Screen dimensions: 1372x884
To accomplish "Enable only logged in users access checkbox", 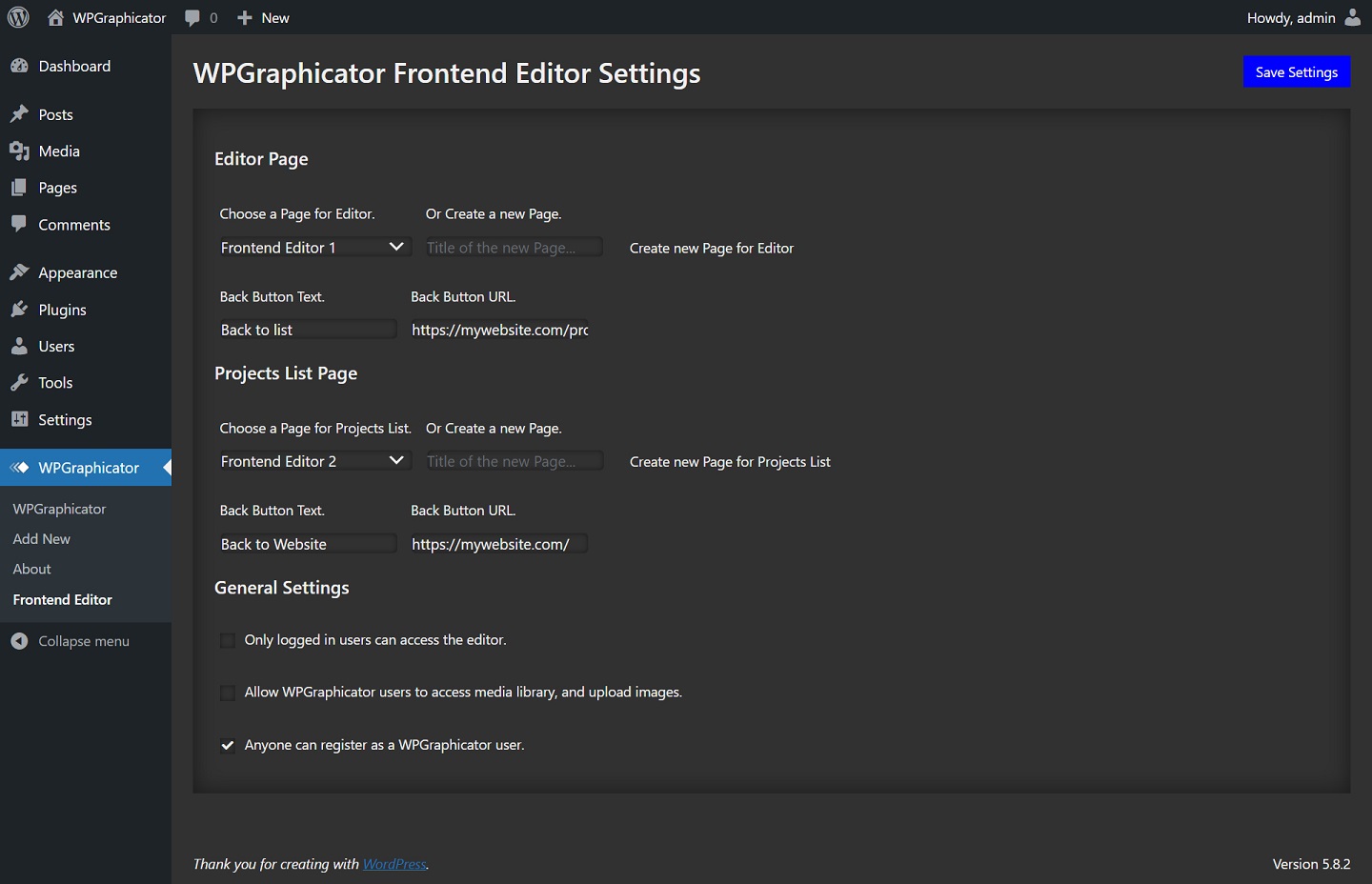I will (228, 640).
